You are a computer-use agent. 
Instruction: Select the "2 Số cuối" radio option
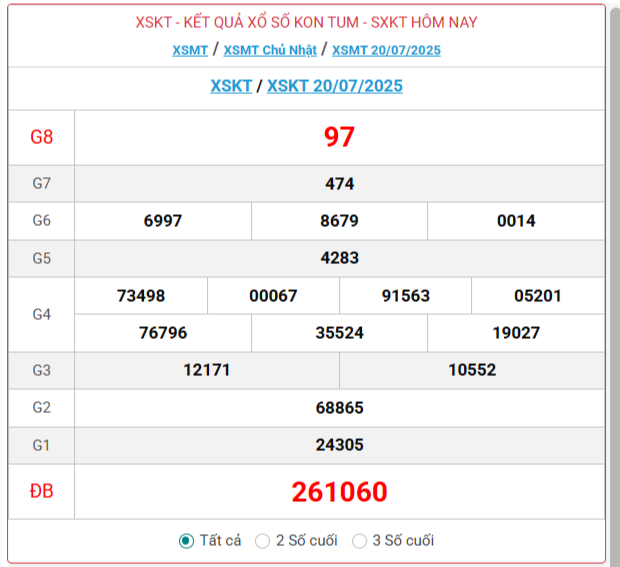263,541
